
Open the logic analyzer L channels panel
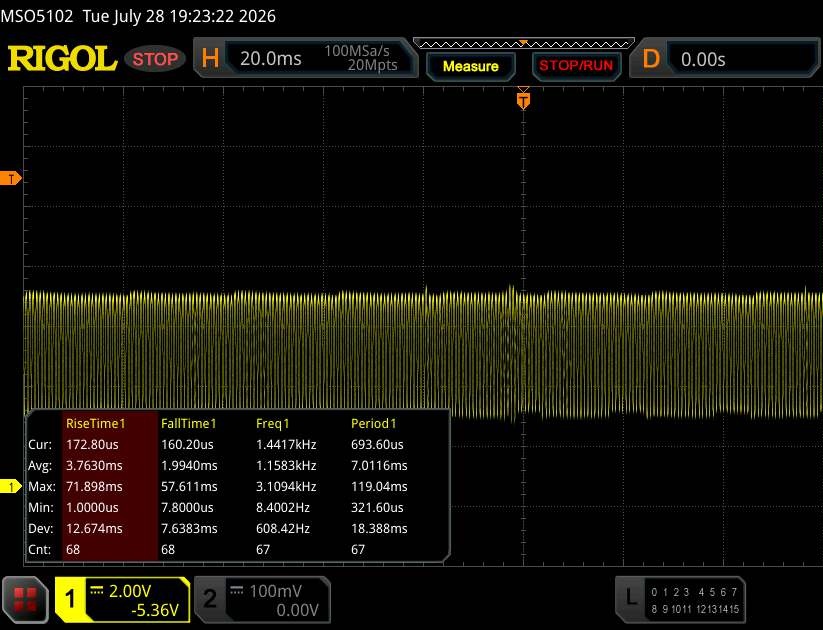tap(680, 600)
